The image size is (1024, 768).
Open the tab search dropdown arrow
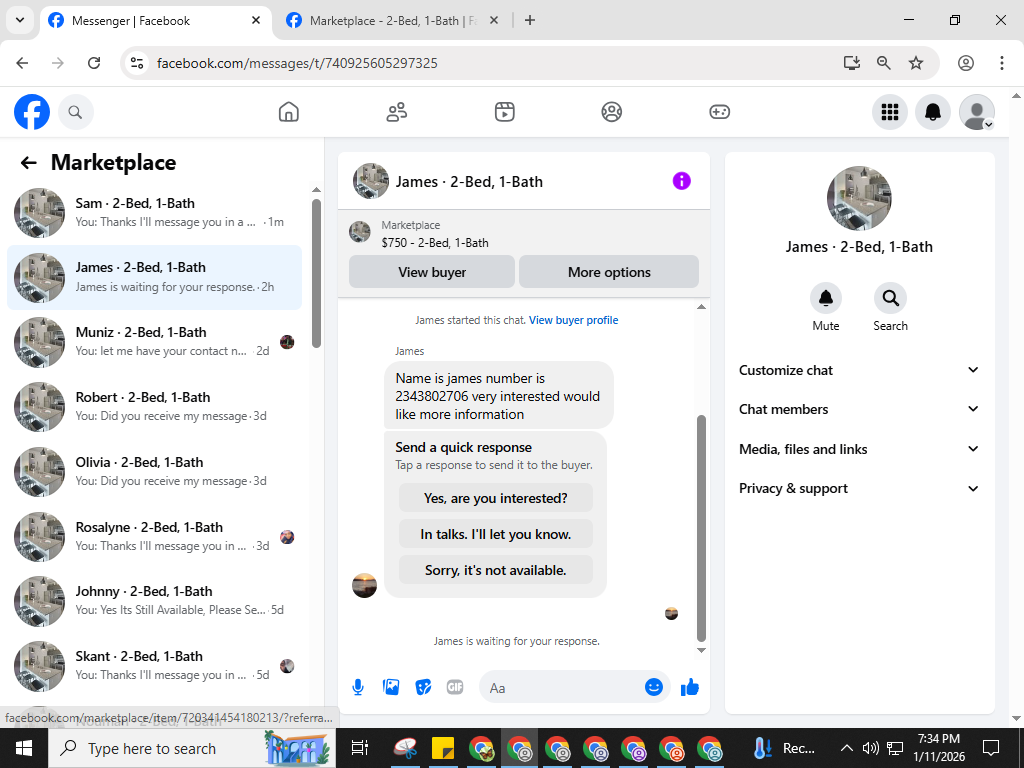[20, 20]
